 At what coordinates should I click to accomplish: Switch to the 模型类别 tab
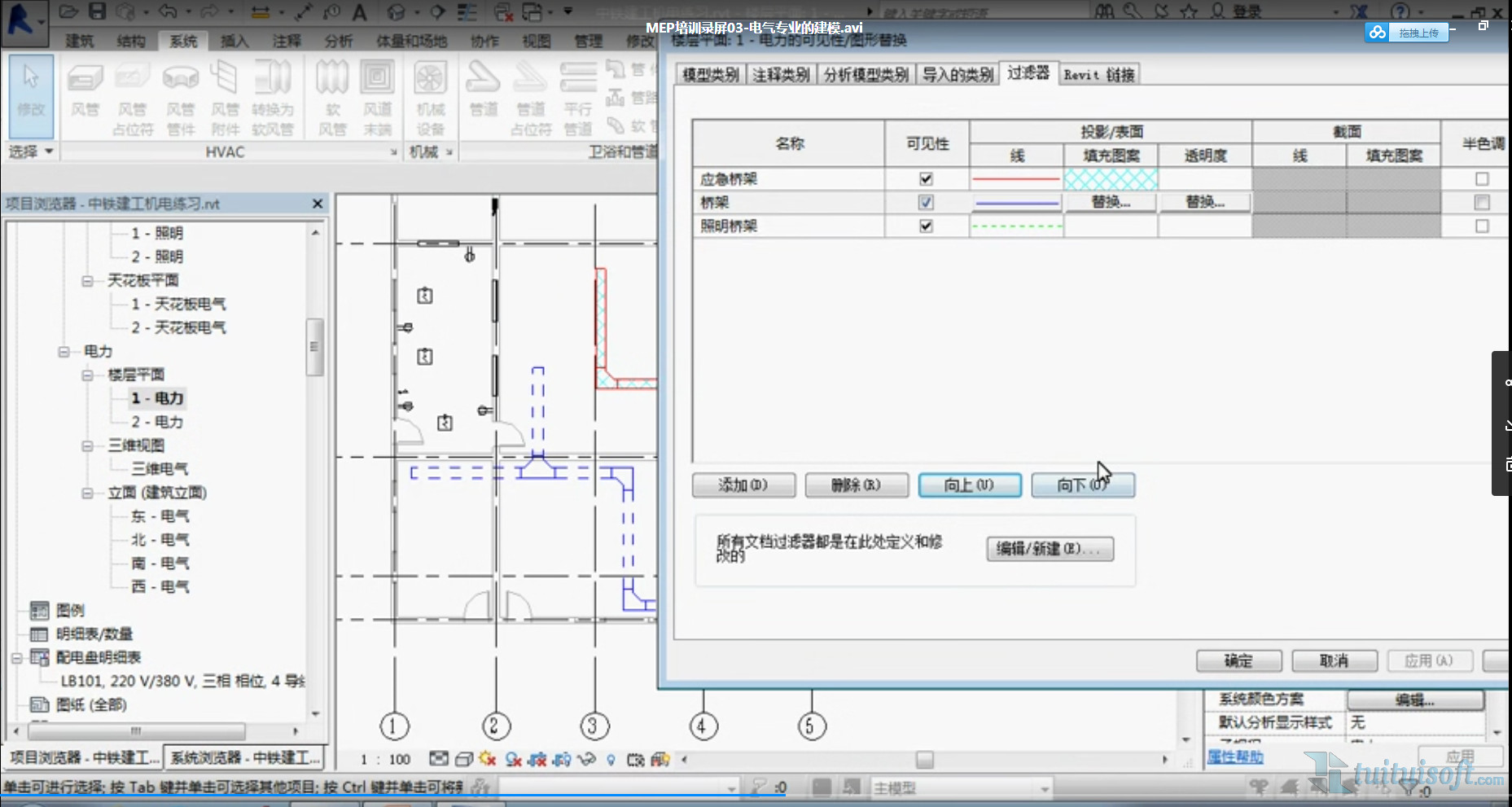click(710, 75)
